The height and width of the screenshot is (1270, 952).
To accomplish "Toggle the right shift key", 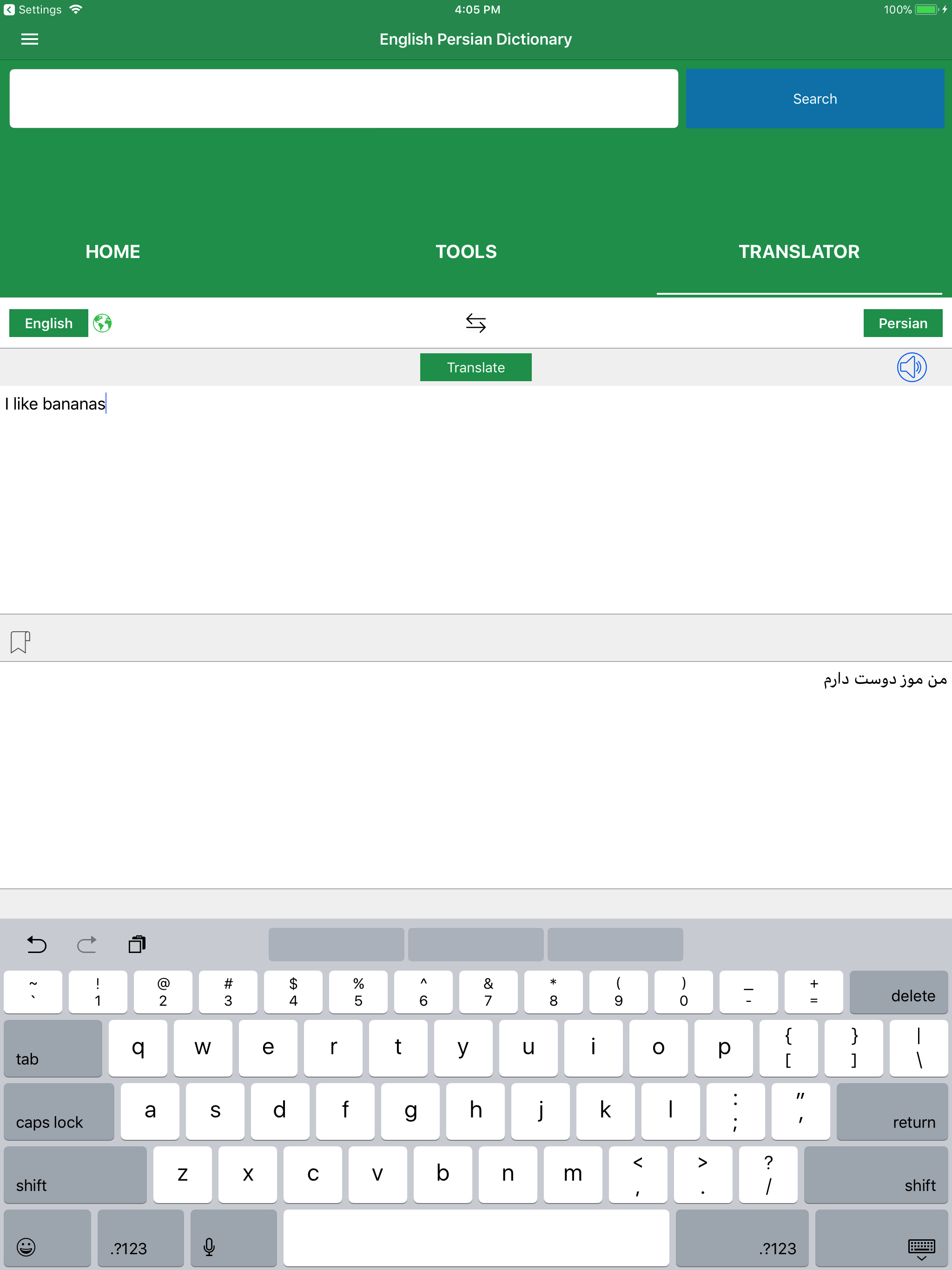I will [x=876, y=1175].
